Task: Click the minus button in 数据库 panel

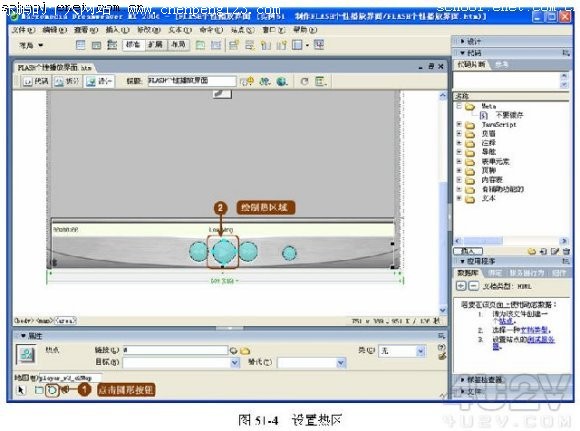Action: click(x=474, y=286)
